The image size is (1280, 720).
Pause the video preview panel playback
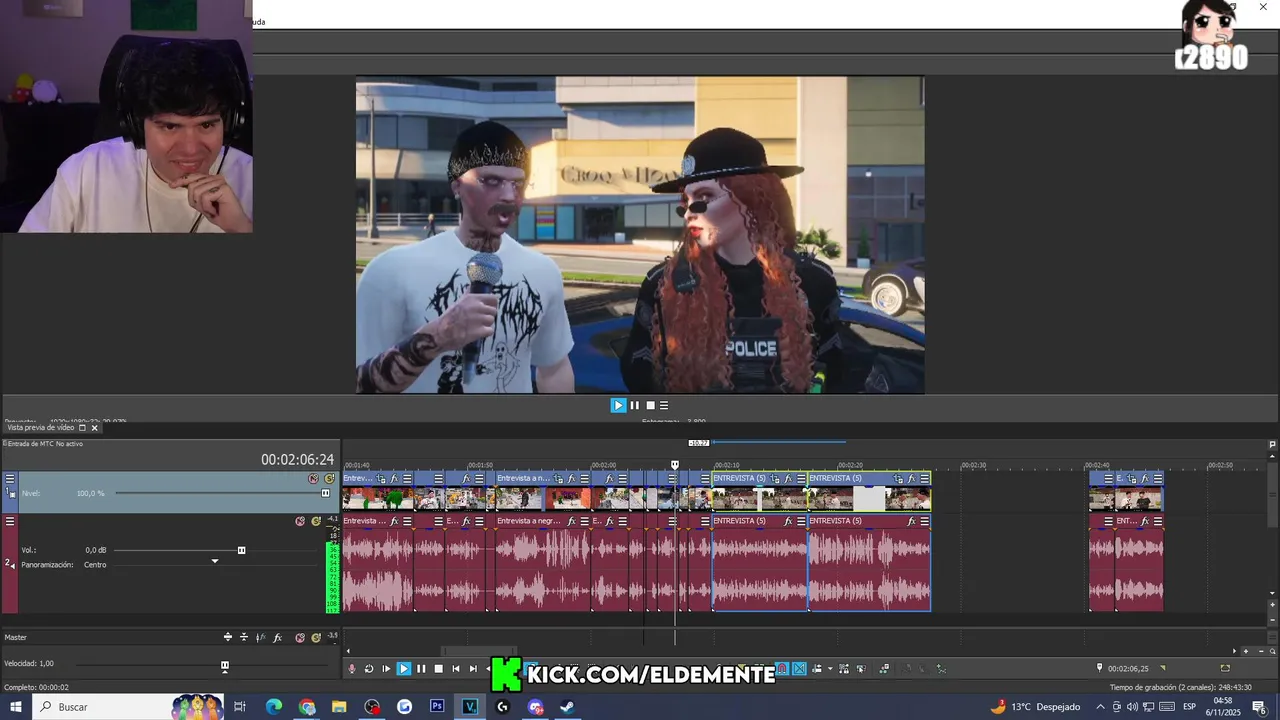(634, 405)
